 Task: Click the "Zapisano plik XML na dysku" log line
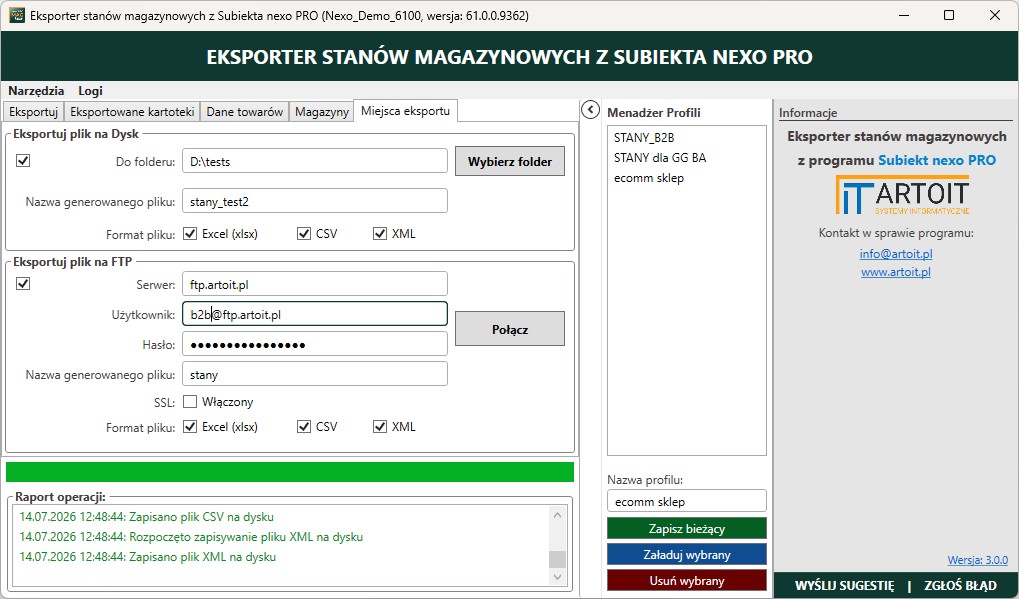pyautogui.click(x=148, y=557)
